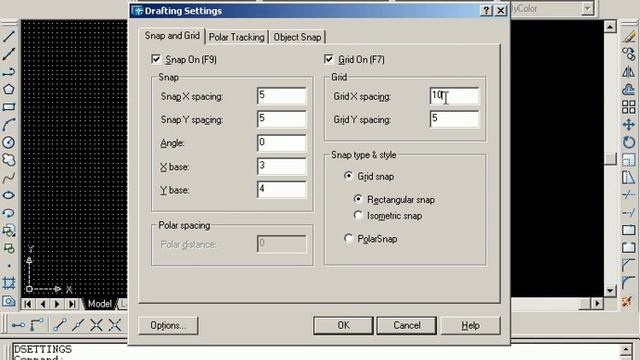The height and width of the screenshot is (360, 640).
Task: Select the Array modify tool
Action: 629,107
